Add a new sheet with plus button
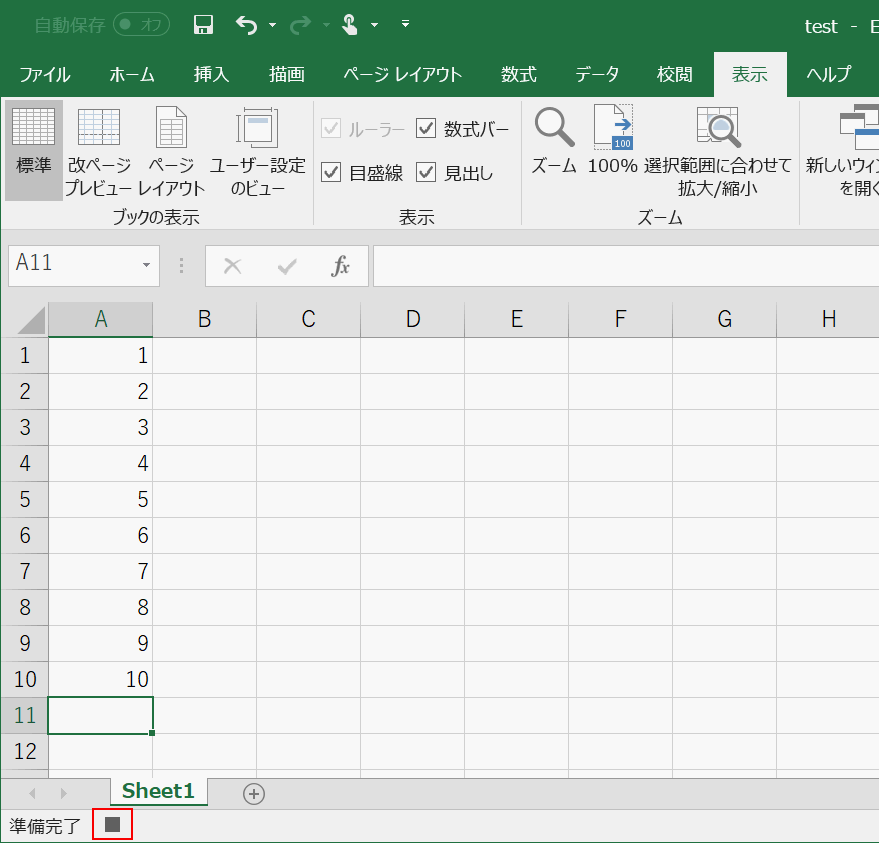The width and height of the screenshot is (879, 843). 254,794
